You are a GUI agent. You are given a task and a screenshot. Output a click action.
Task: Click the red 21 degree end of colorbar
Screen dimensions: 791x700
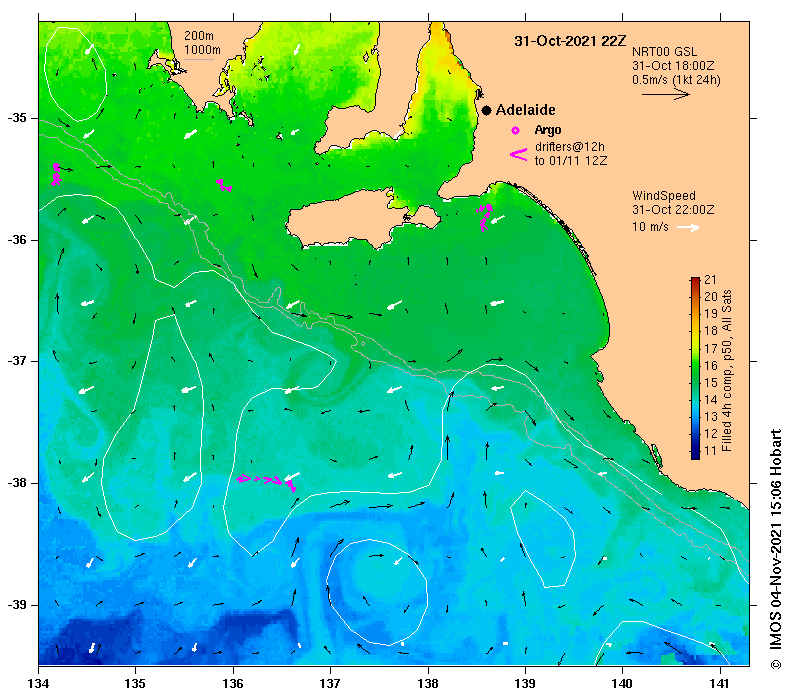pyautogui.click(x=695, y=280)
